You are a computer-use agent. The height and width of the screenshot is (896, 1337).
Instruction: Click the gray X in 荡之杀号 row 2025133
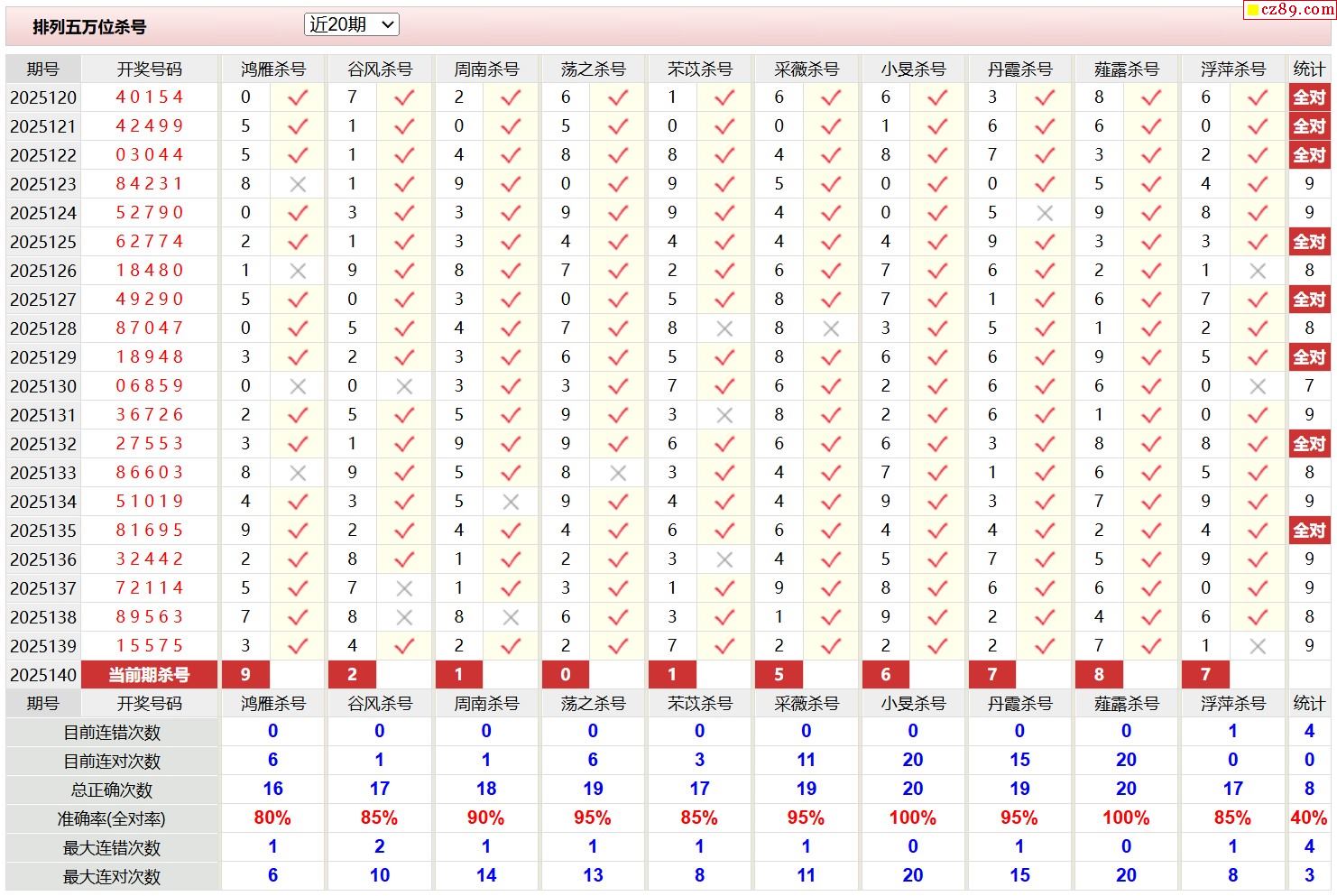click(x=617, y=473)
